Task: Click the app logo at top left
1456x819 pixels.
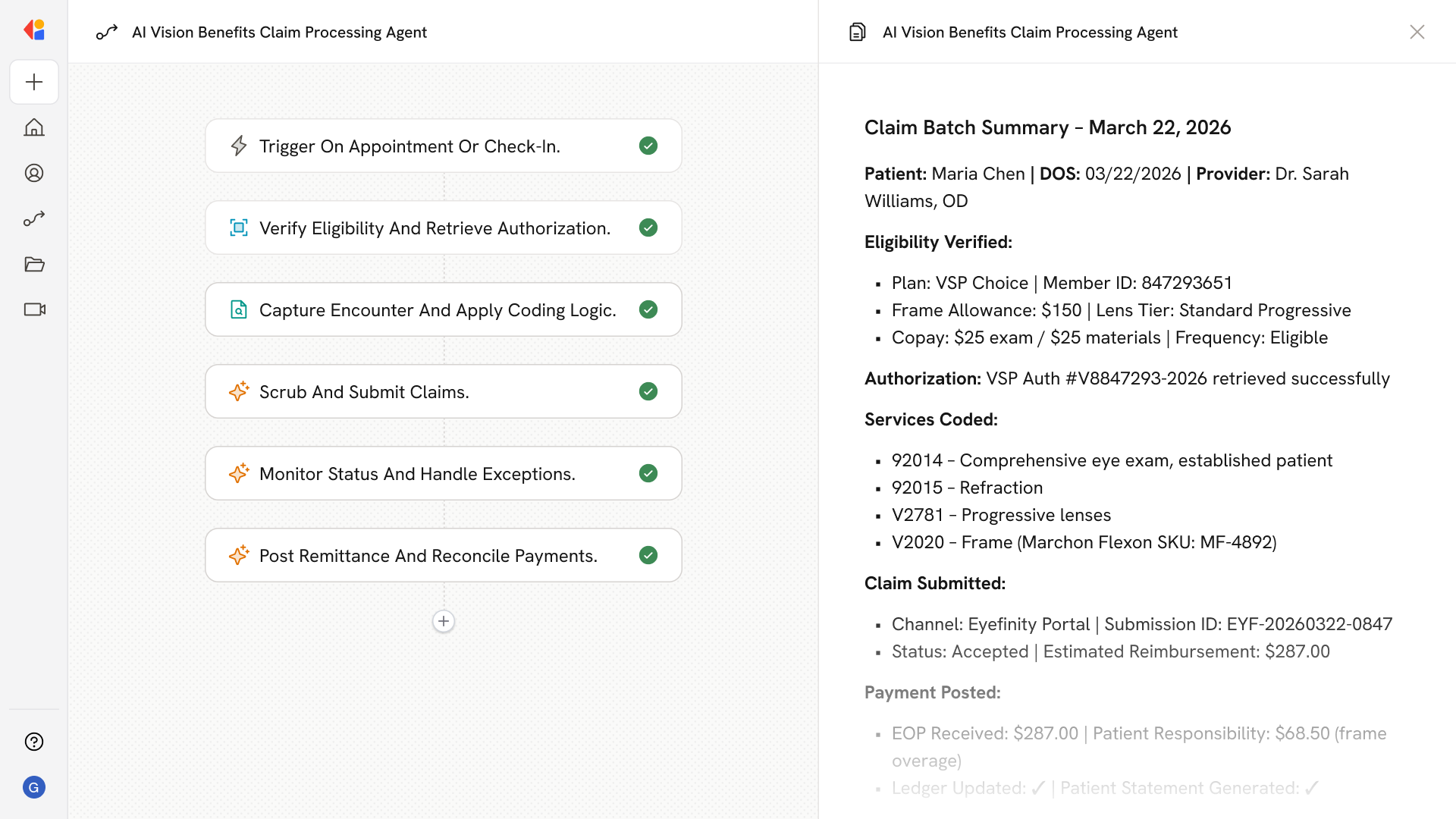Action: pyautogui.click(x=34, y=30)
